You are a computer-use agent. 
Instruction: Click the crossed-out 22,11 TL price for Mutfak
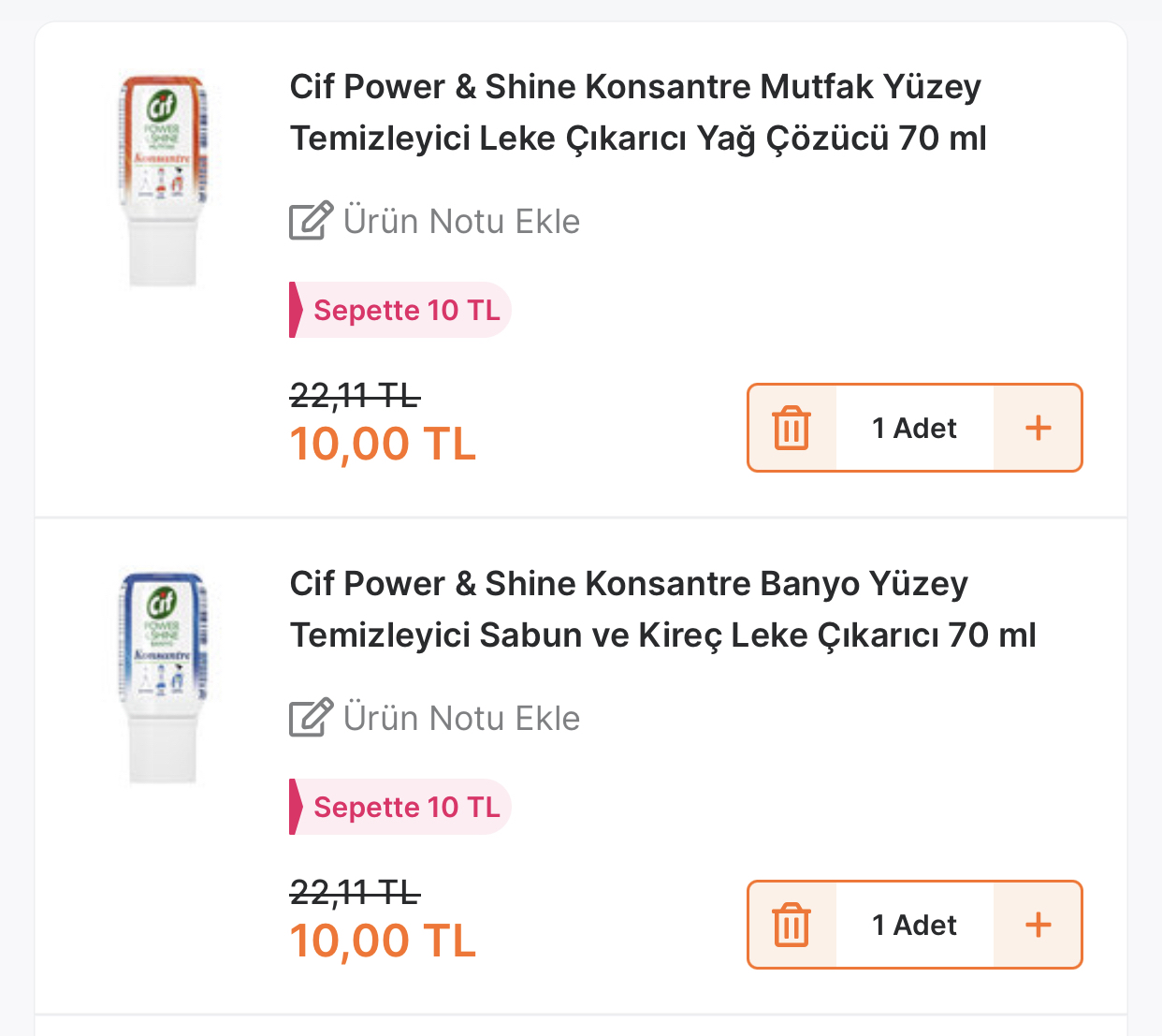[x=355, y=396]
